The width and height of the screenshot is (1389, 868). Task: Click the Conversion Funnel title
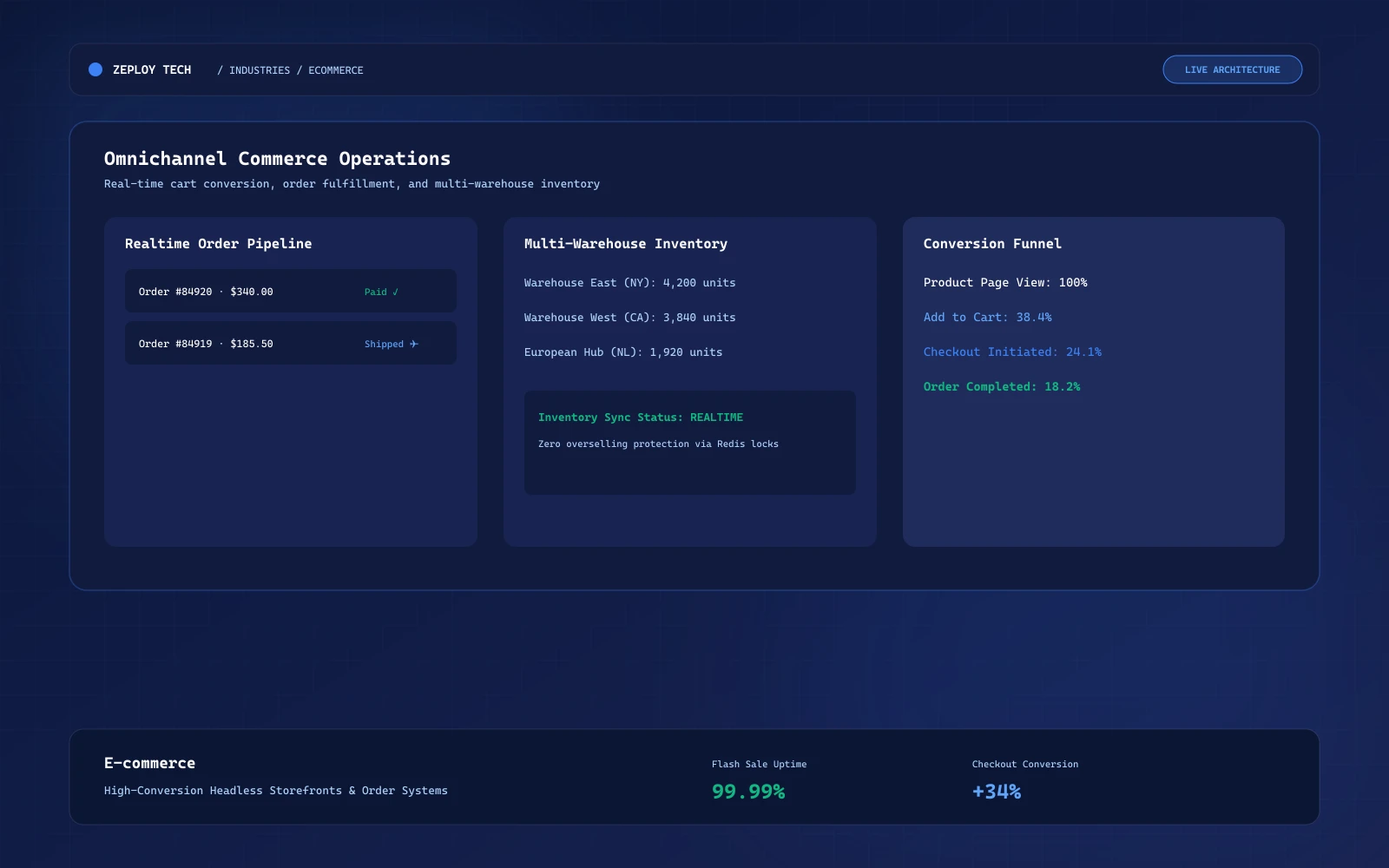(992, 244)
